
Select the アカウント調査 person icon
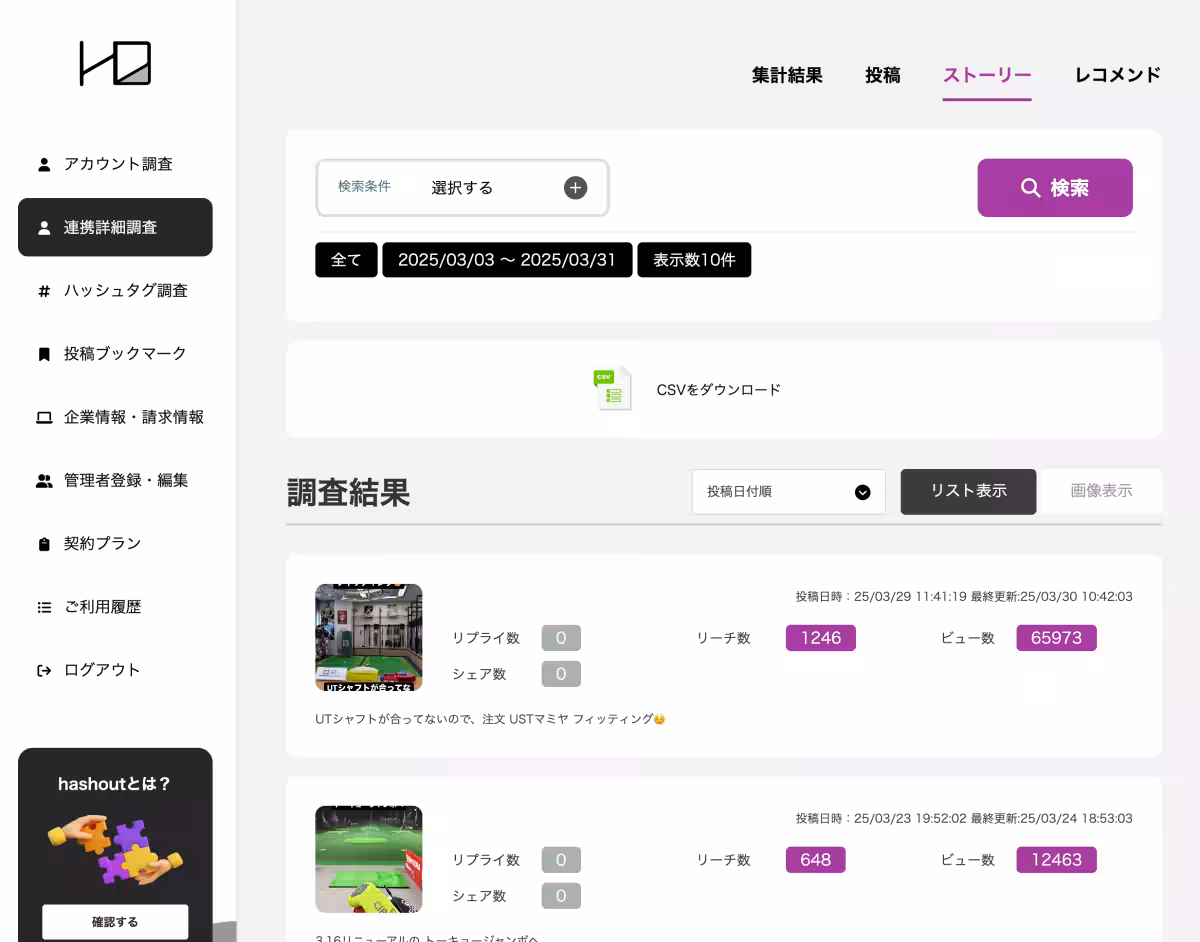pos(42,164)
